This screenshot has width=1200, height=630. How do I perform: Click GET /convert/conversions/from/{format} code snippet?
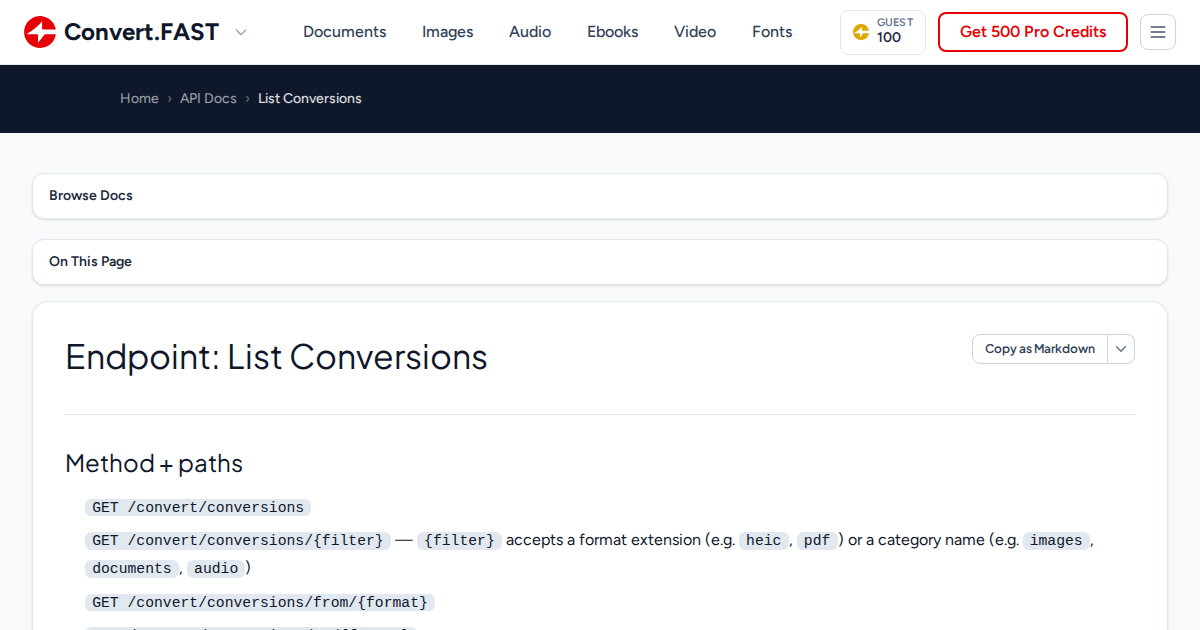point(260,602)
